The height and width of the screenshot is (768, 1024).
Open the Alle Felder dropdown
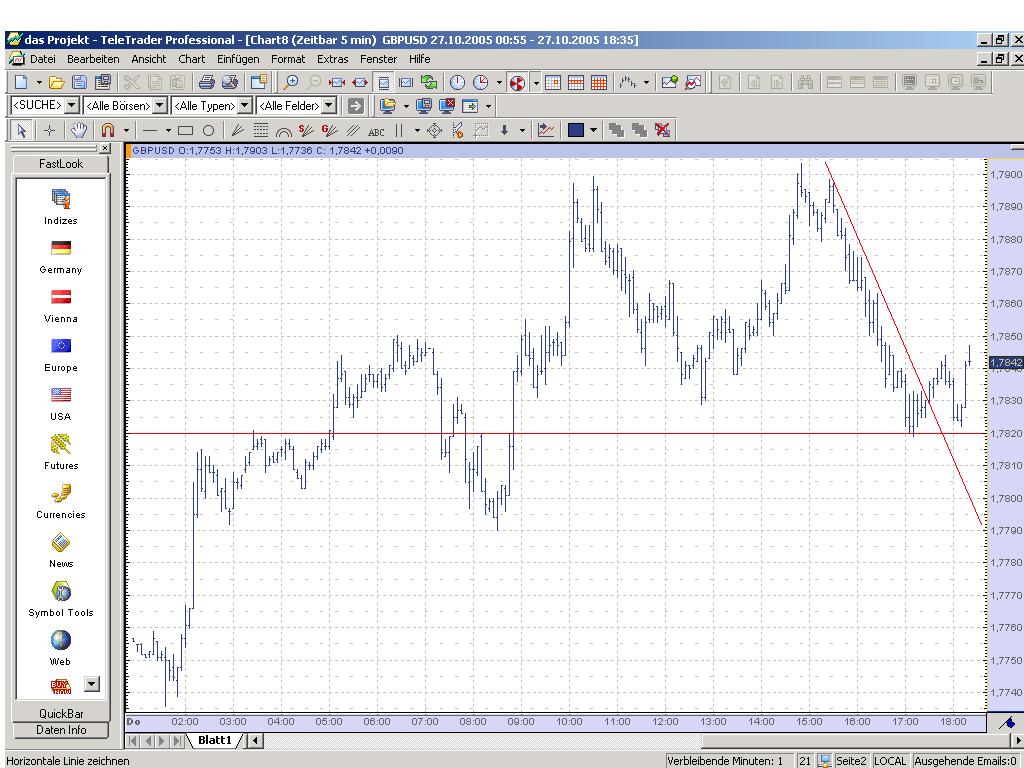pyautogui.click(x=328, y=106)
